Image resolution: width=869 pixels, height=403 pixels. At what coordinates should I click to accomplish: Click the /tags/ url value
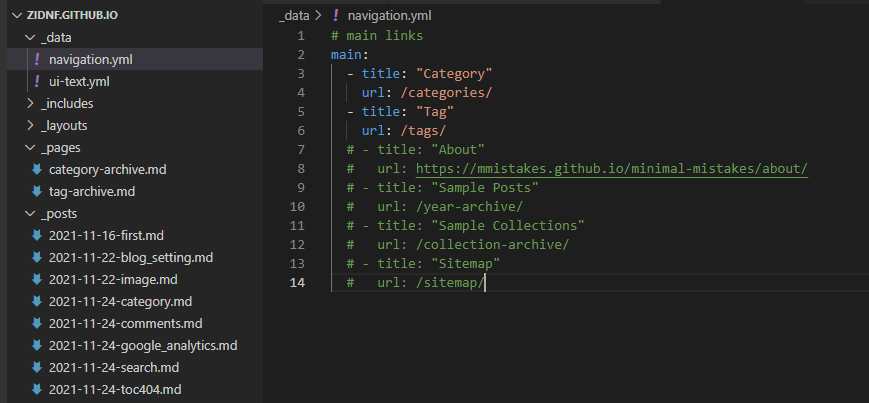[423, 131]
